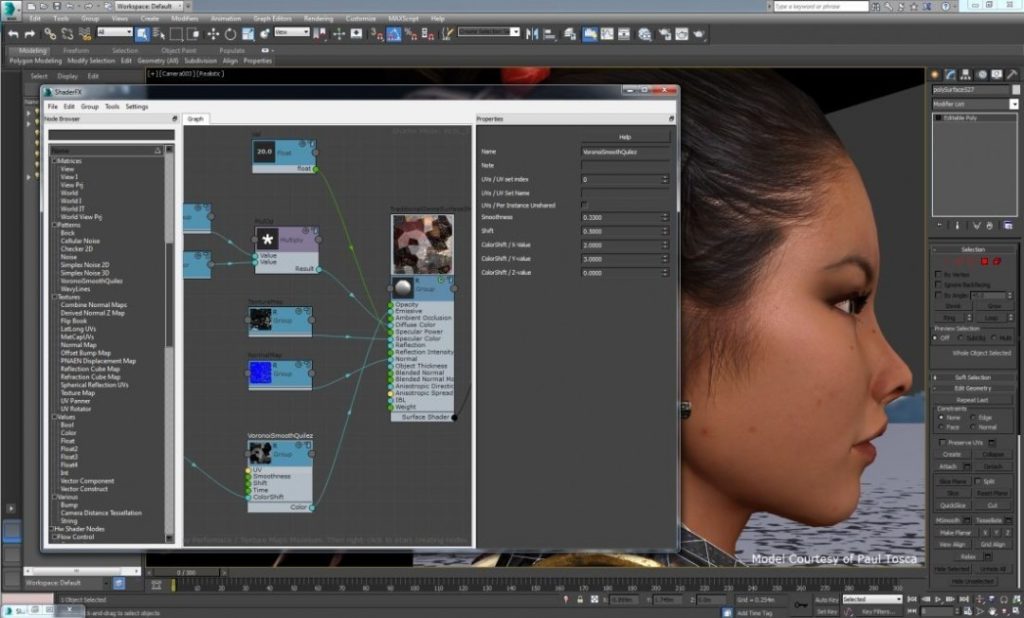The image size is (1024, 618).
Task: Open the reference coordinate system View dropdown
Action: click(x=292, y=31)
